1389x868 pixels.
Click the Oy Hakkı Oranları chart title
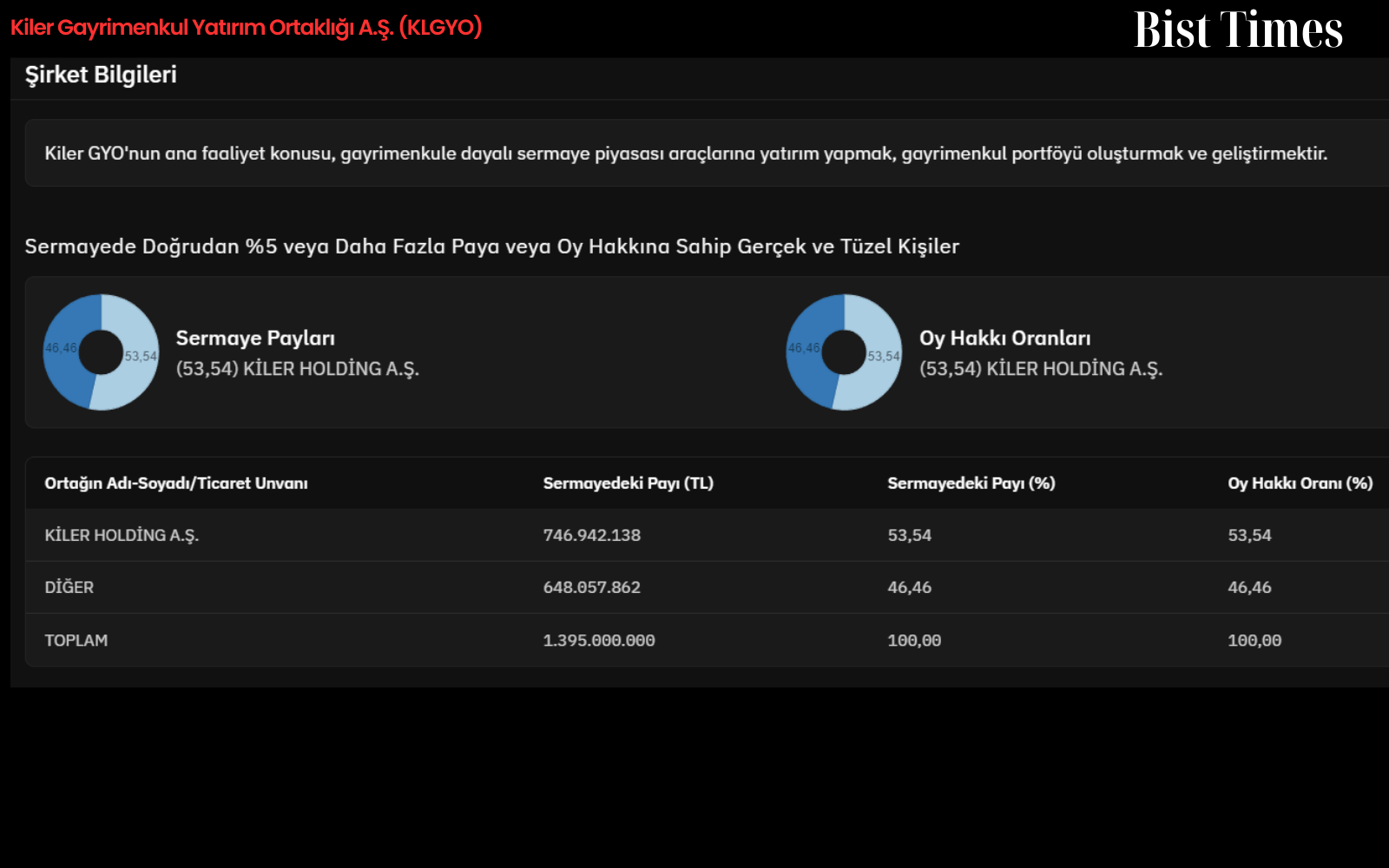pos(1004,339)
